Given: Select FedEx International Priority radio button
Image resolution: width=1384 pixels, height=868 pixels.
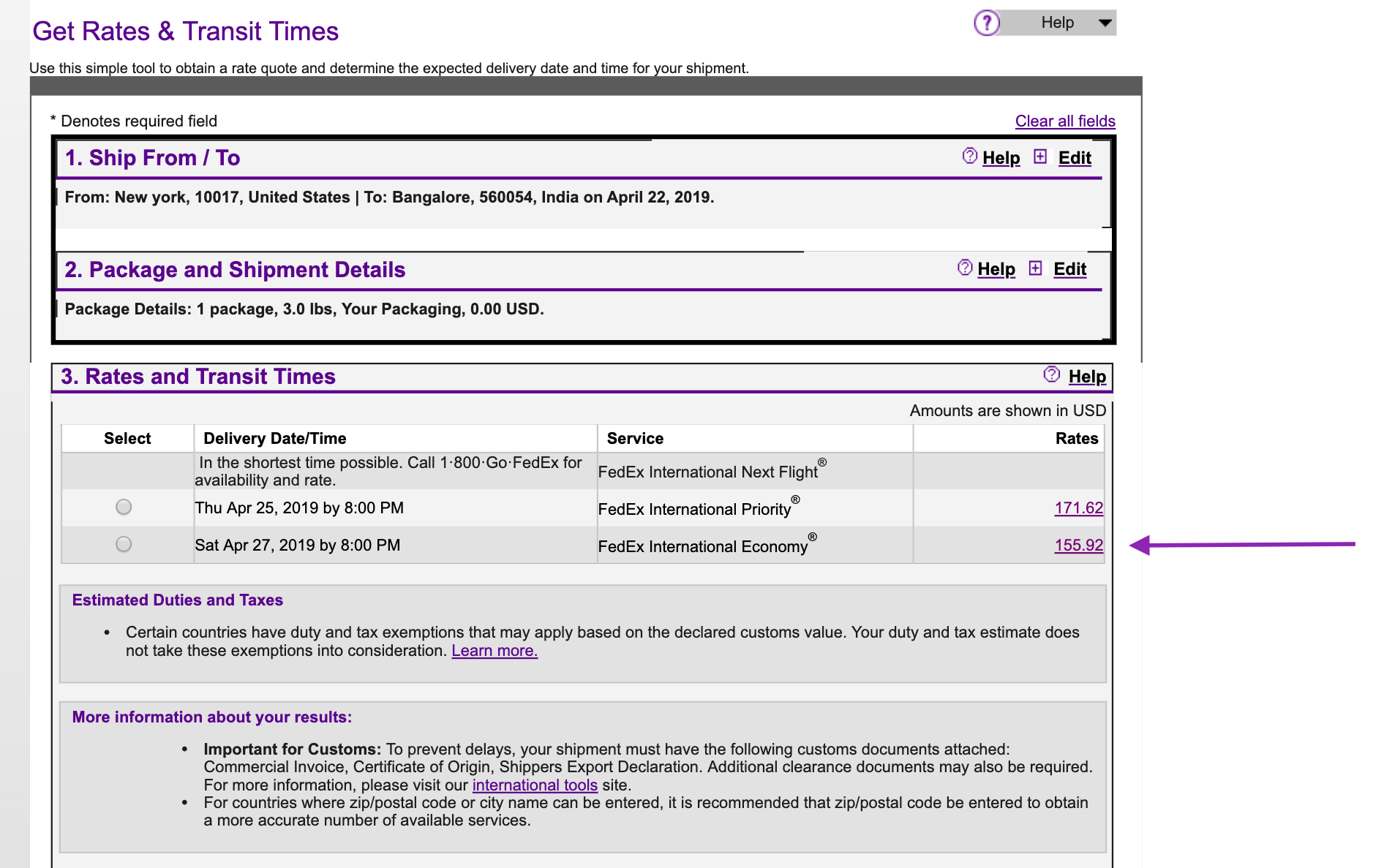Looking at the screenshot, I should (x=124, y=507).
